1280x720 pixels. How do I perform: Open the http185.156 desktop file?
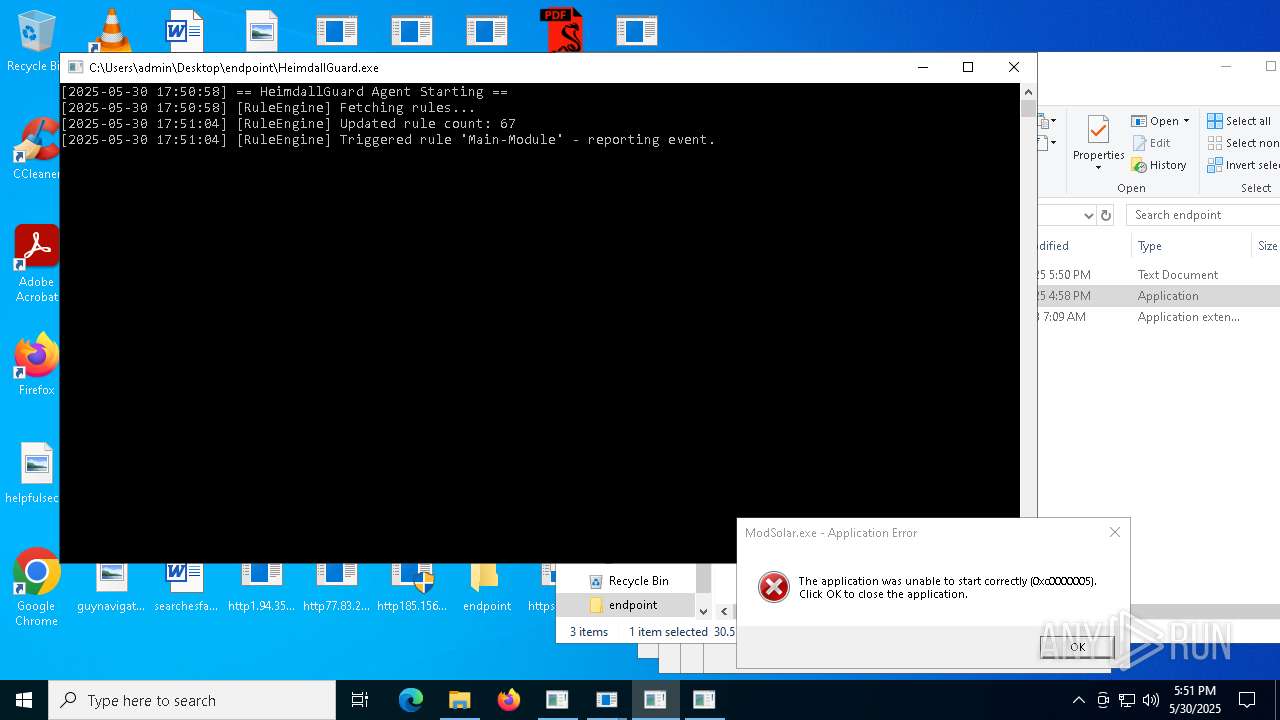point(411,588)
